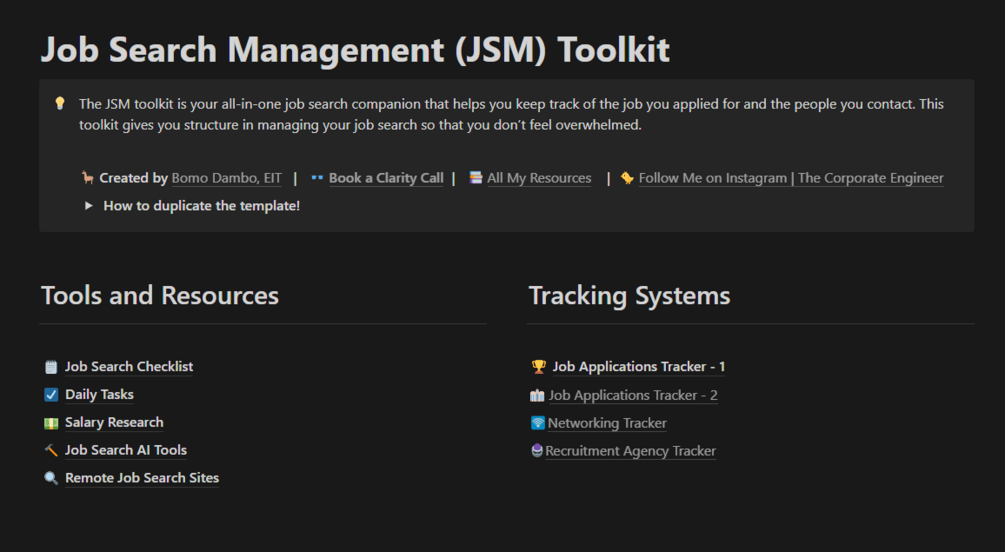Click the notepad icon beside Job Search Checklist

point(51,367)
